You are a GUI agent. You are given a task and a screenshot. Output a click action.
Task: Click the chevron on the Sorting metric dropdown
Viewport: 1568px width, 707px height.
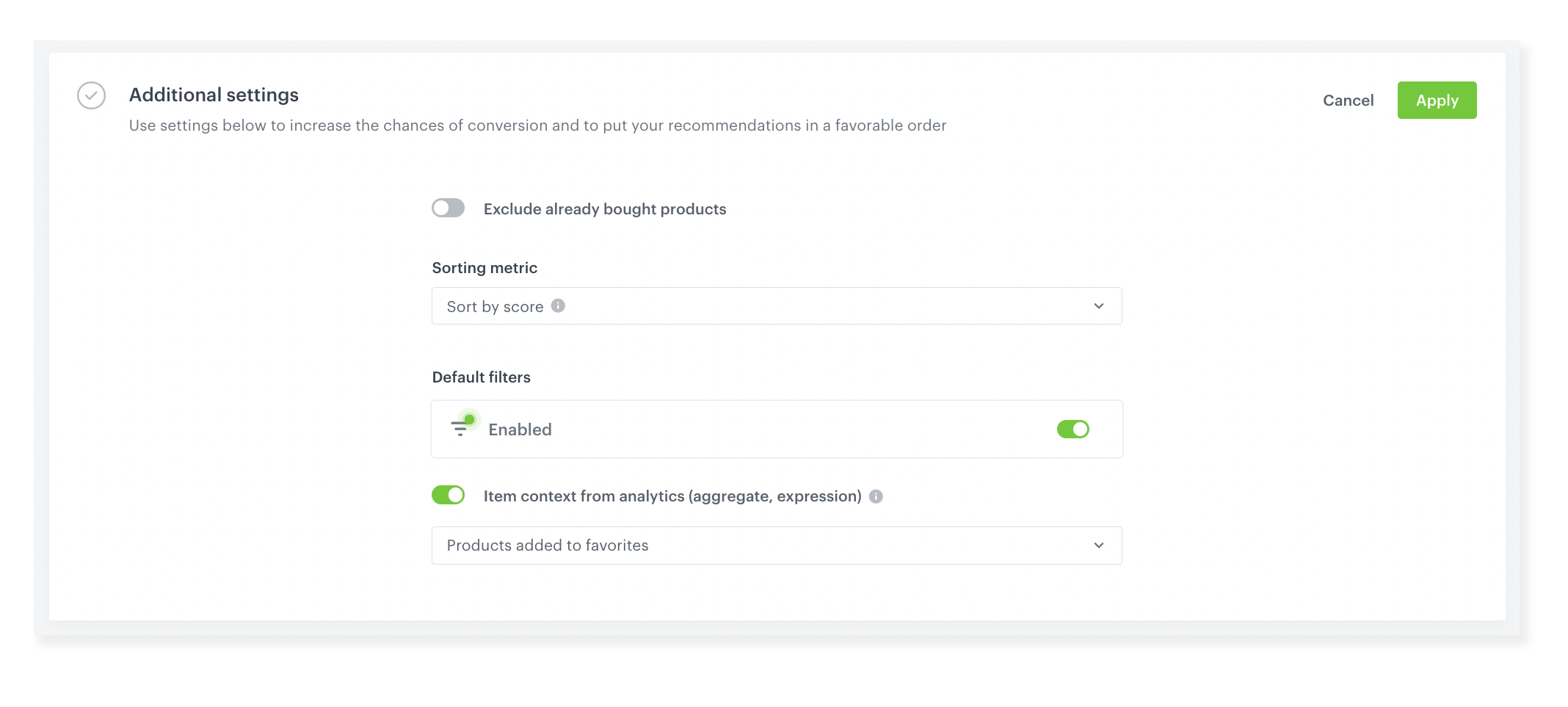1099,305
